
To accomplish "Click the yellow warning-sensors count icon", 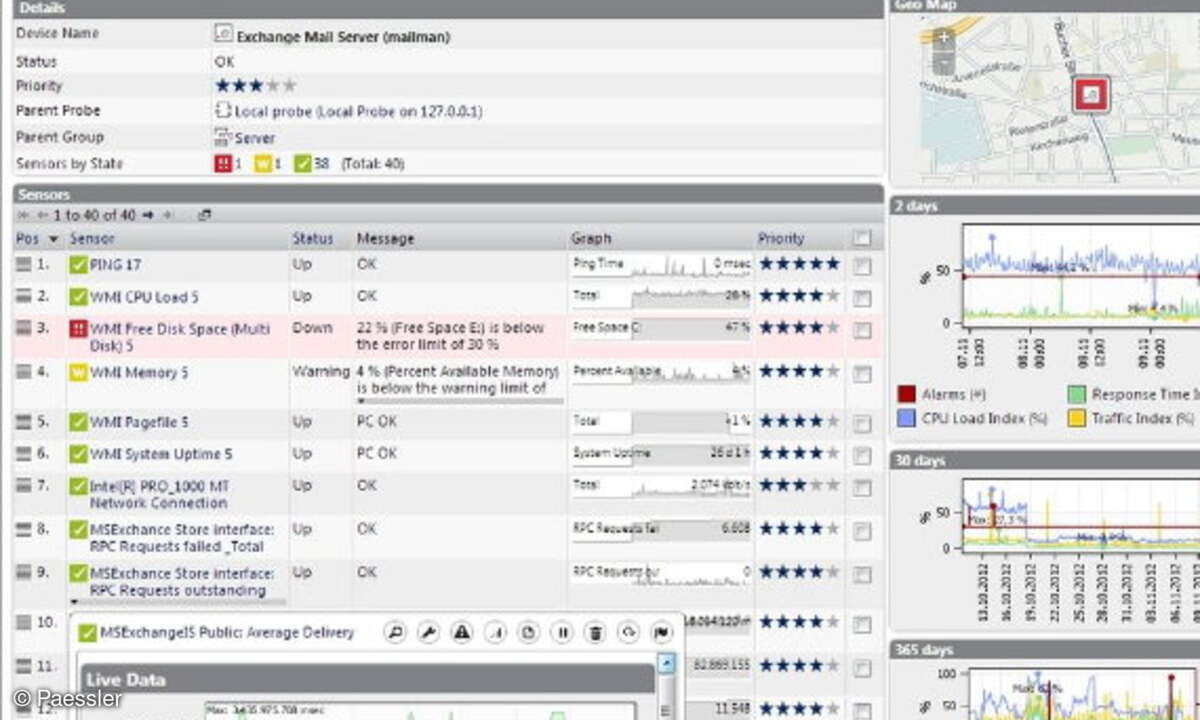I will tap(263, 163).
